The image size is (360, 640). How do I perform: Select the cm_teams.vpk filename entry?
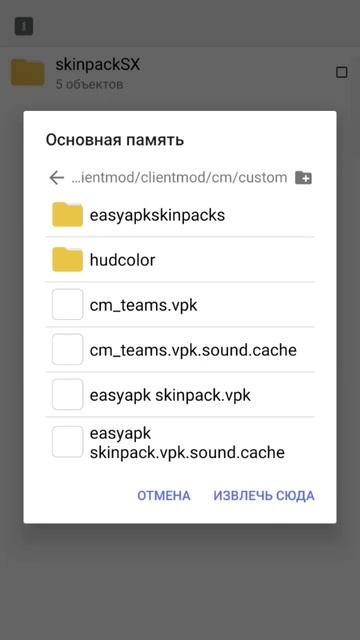[x=143, y=305]
